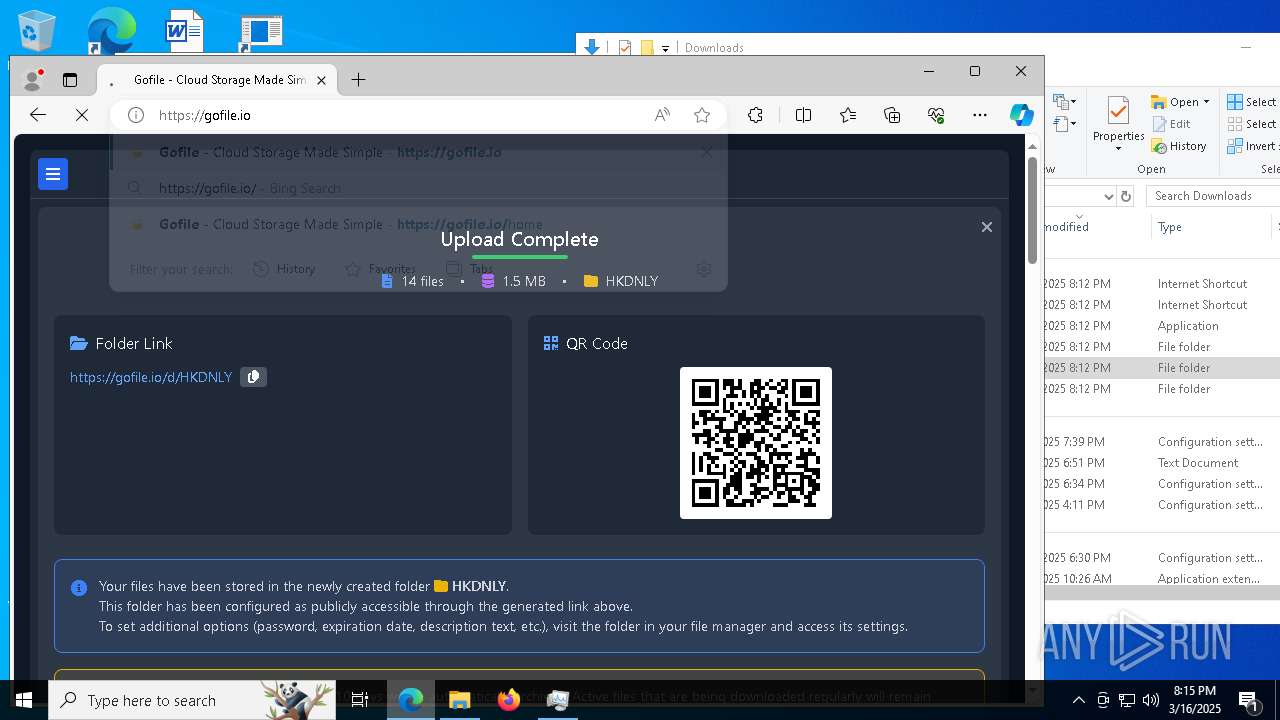Click the Edge address bar URL

(x=205, y=115)
